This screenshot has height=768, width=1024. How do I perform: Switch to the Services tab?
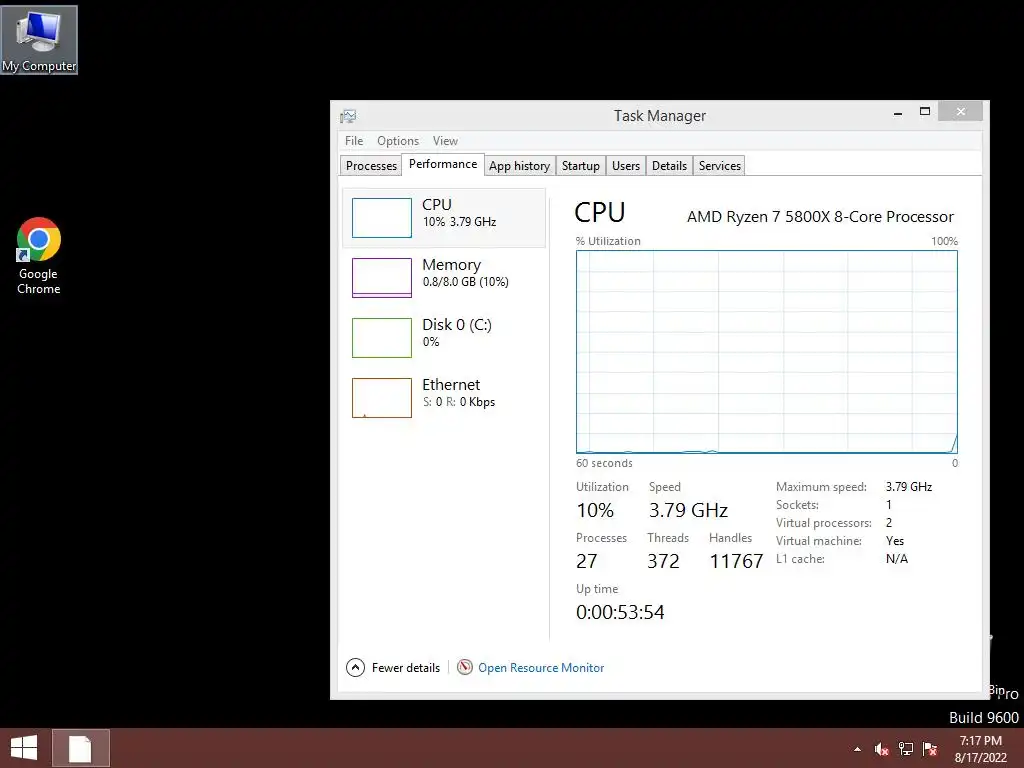pos(719,166)
